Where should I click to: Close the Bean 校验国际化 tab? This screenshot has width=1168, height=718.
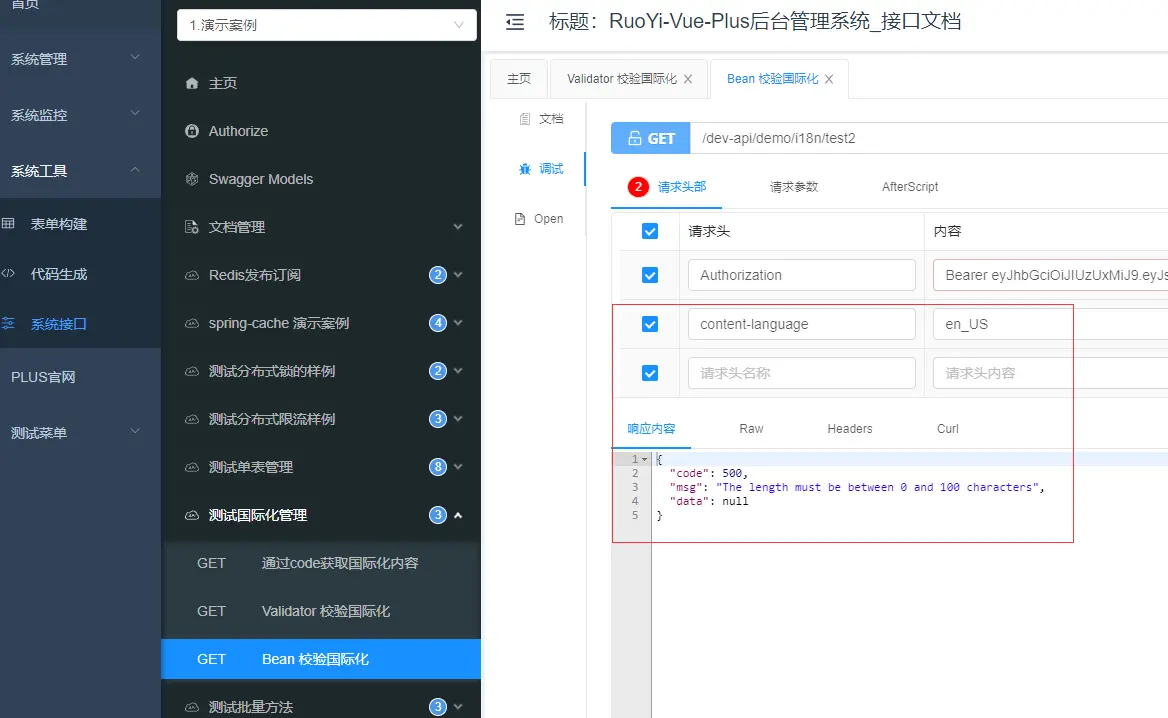829,79
